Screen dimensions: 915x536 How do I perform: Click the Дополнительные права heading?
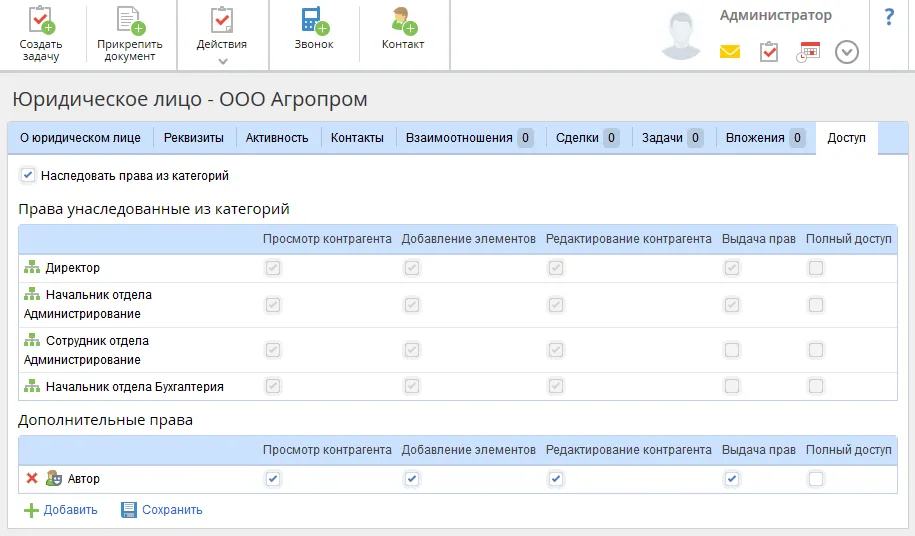106,420
